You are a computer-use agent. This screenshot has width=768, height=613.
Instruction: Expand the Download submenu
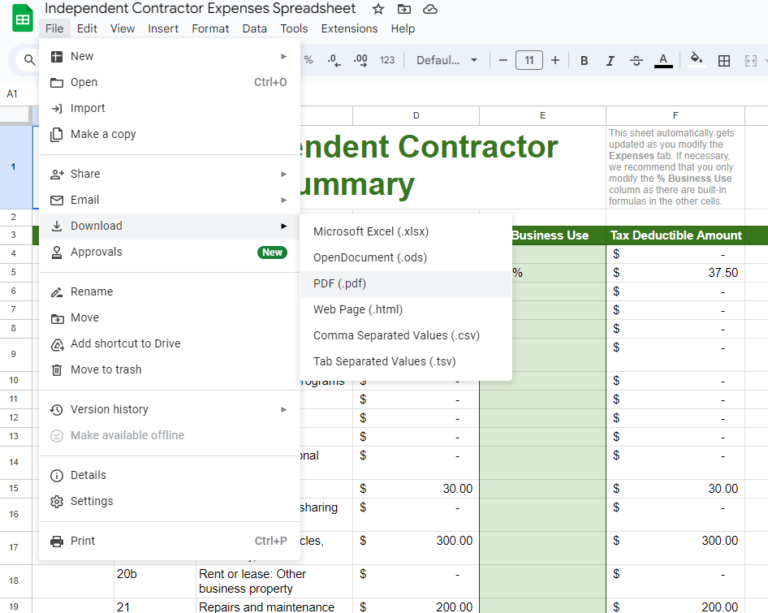pyautogui.click(x=169, y=226)
